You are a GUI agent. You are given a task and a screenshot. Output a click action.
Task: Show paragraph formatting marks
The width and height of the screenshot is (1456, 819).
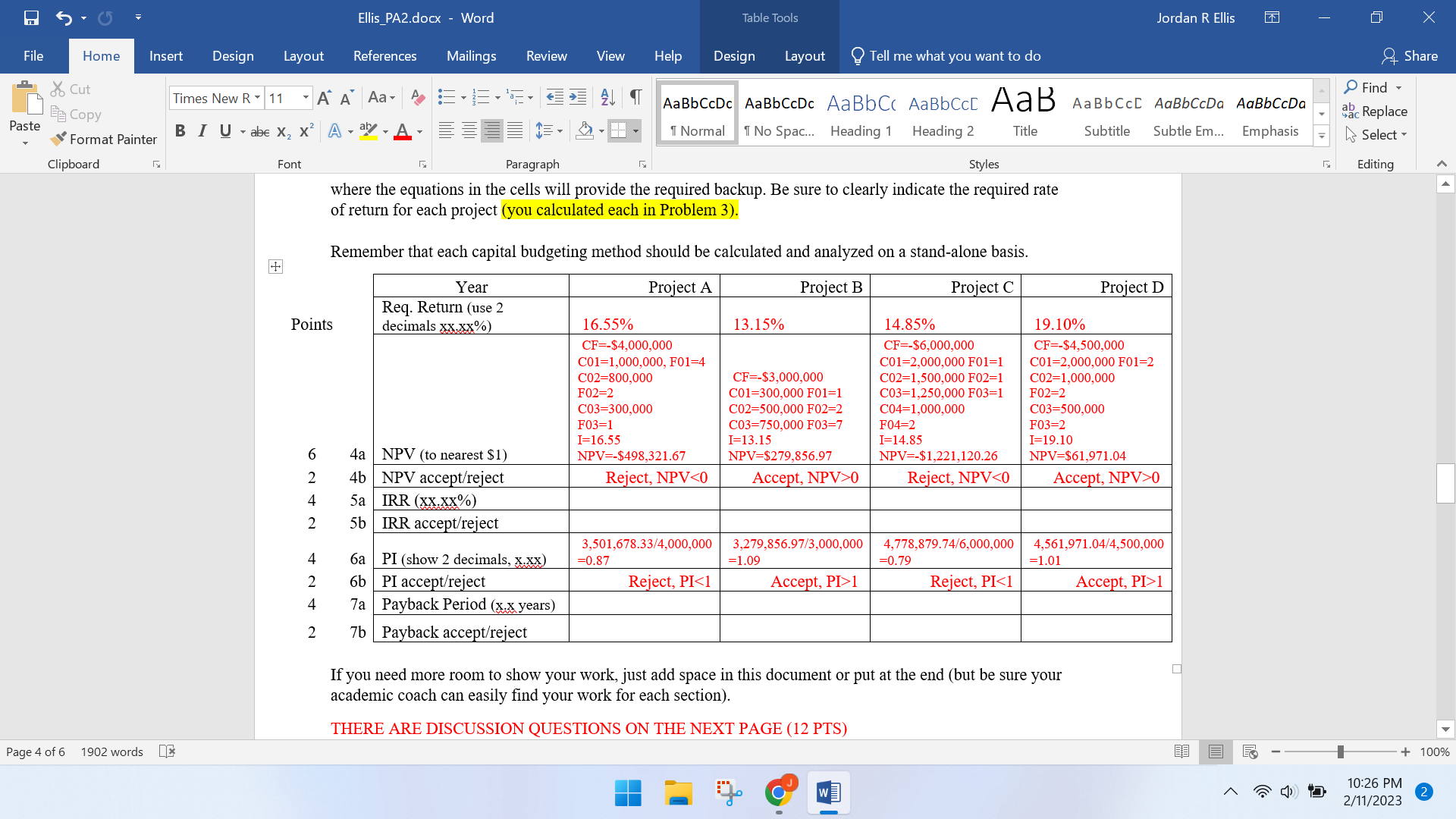[635, 98]
